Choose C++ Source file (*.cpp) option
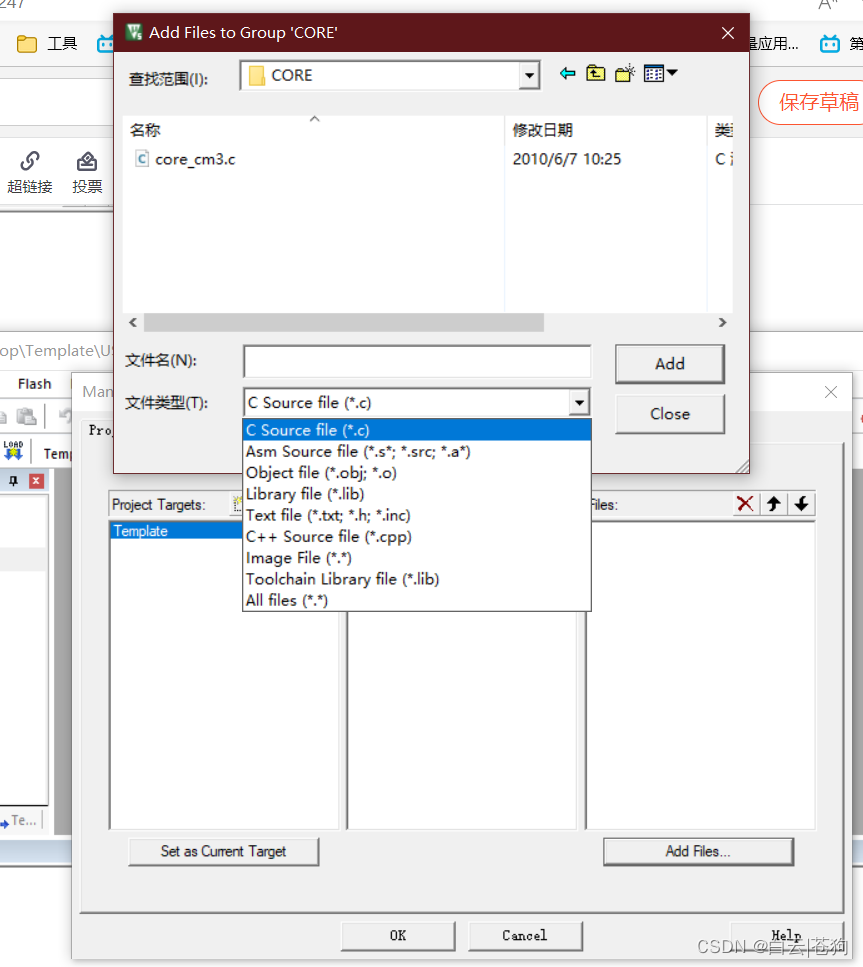This screenshot has width=863, height=967. tap(417, 537)
